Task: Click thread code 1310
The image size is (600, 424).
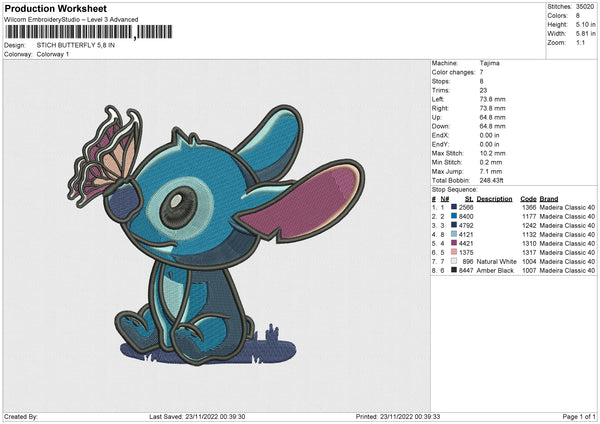Action: point(529,243)
